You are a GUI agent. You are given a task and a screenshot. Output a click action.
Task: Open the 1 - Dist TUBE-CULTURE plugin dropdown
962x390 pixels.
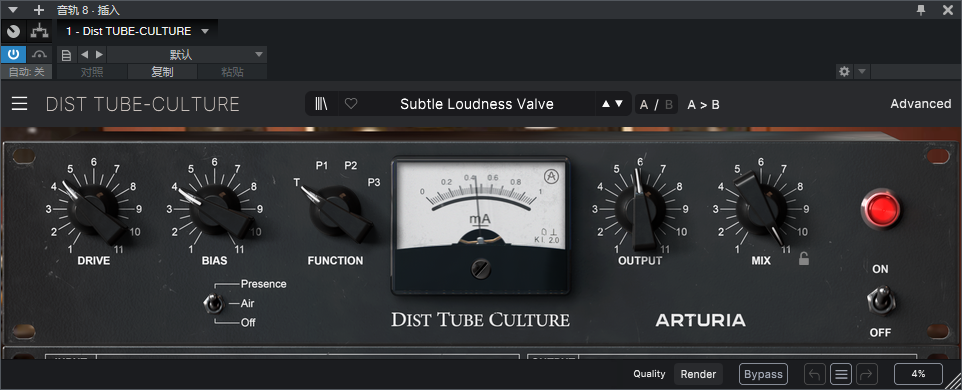click(137, 31)
